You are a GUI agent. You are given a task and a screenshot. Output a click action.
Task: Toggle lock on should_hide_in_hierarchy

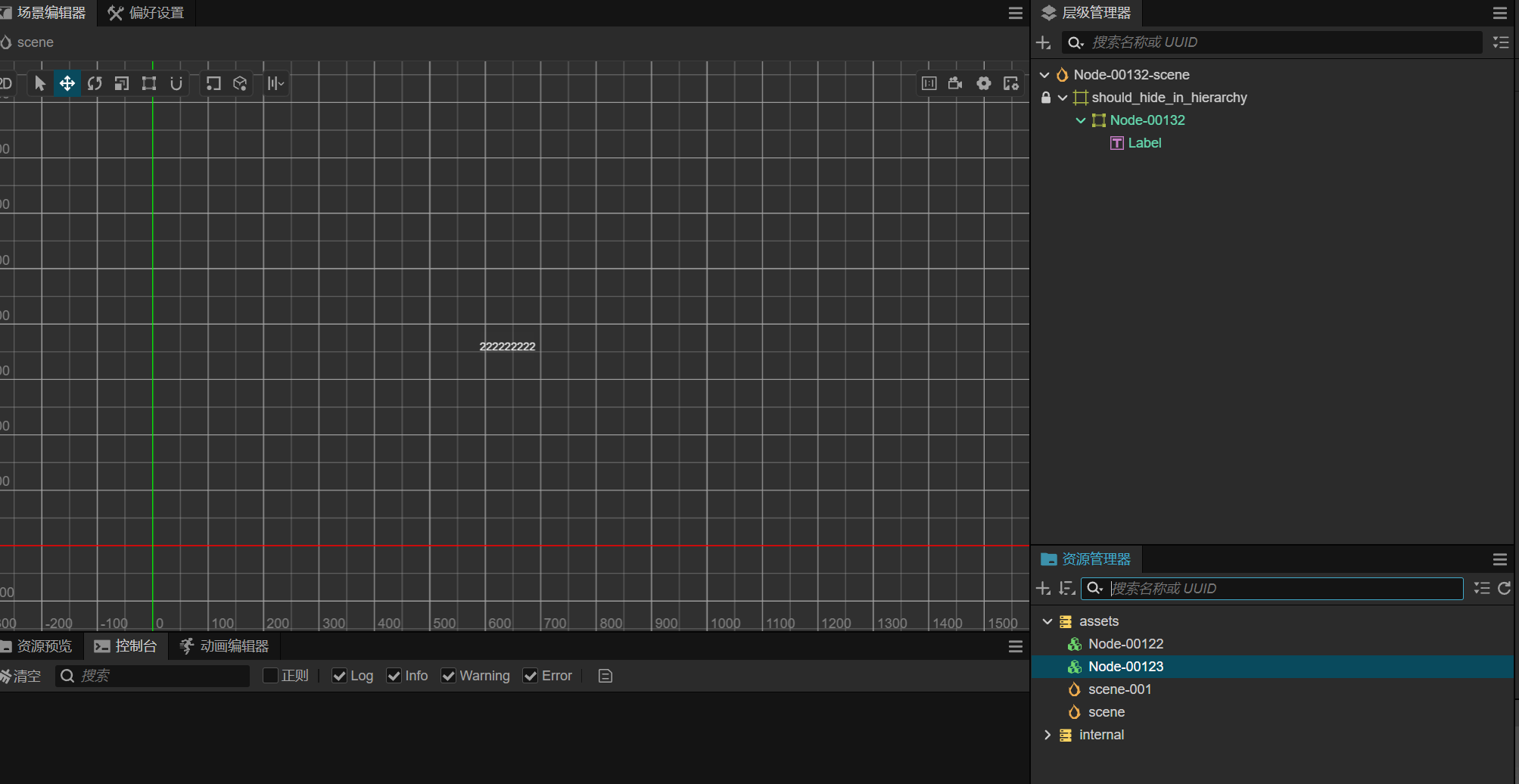pos(1046,98)
